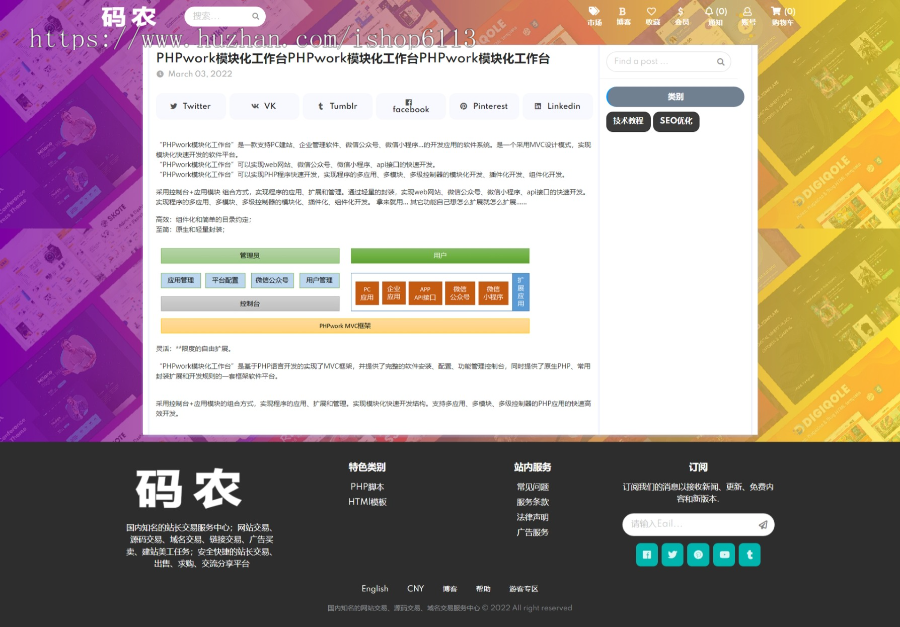
Task: Click the 类别 sidebar heading
Action: (675, 96)
